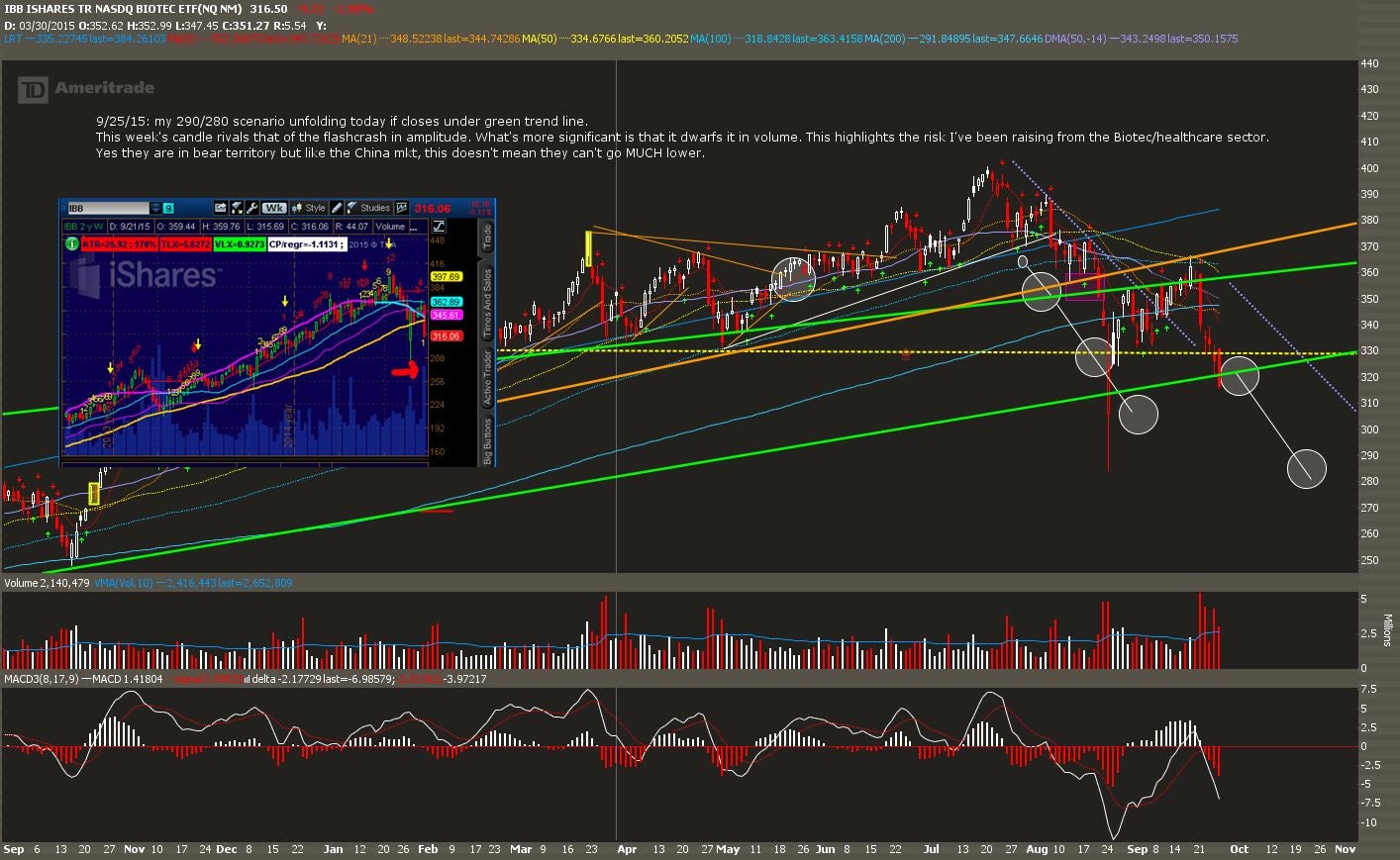Expand the '...' more fields button
The height and width of the screenshot is (860, 1400).
coord(416,227)
